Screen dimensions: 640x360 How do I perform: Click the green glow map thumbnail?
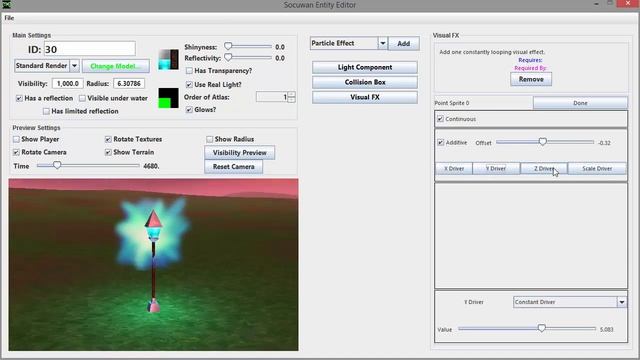168,98
